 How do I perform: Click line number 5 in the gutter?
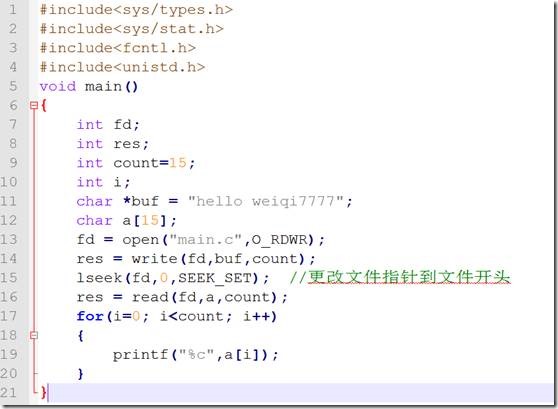[13, 86]
